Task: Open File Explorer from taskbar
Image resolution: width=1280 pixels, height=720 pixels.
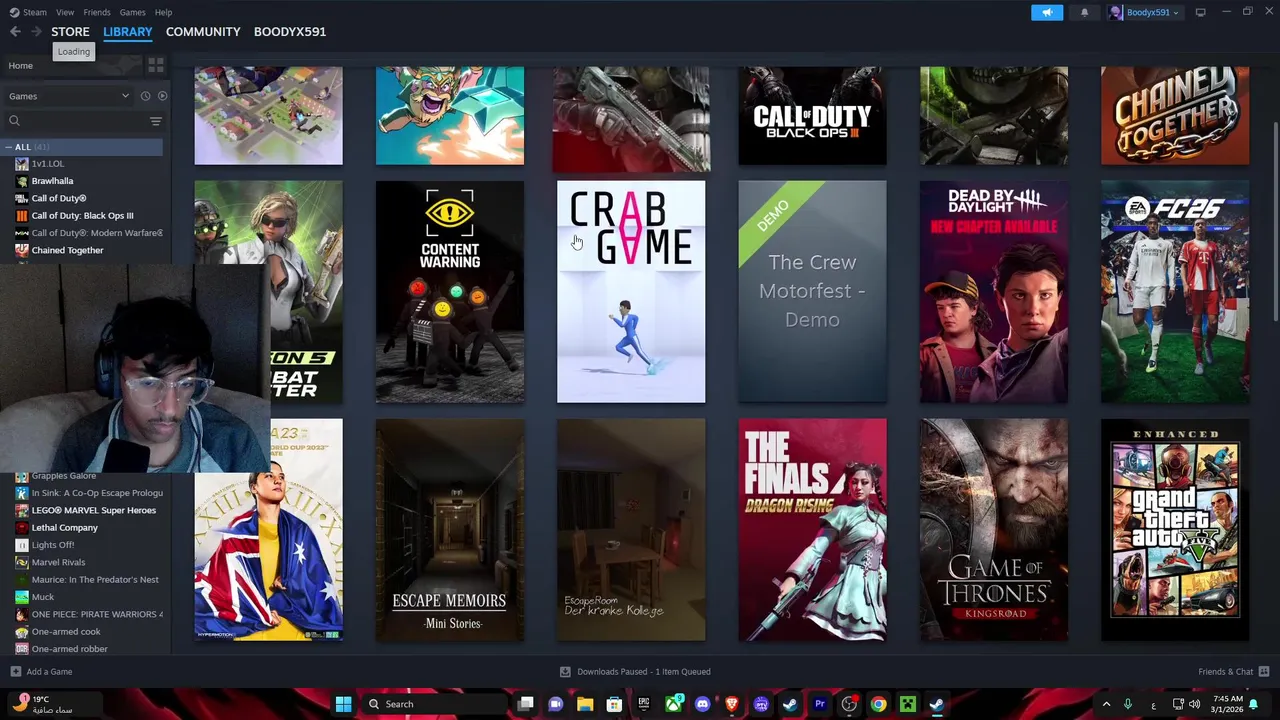Action: 585,704
